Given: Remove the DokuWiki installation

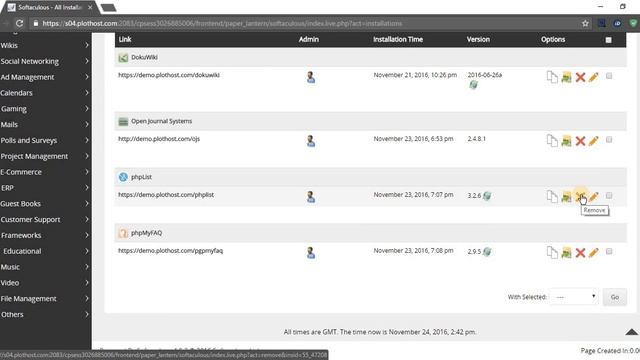Looking at the screenshot, I should (x=580, y=77).
